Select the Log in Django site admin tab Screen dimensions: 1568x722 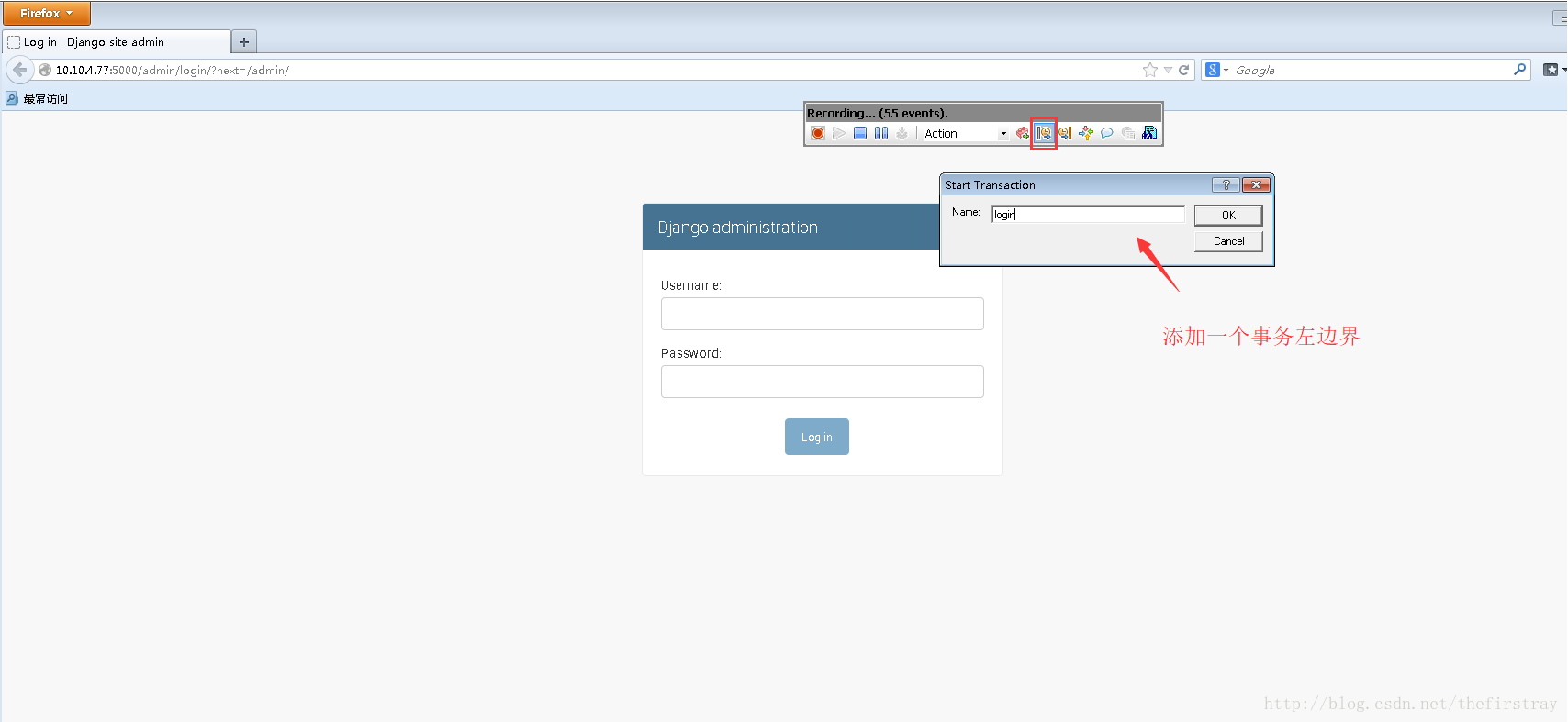tap(118, 42)
